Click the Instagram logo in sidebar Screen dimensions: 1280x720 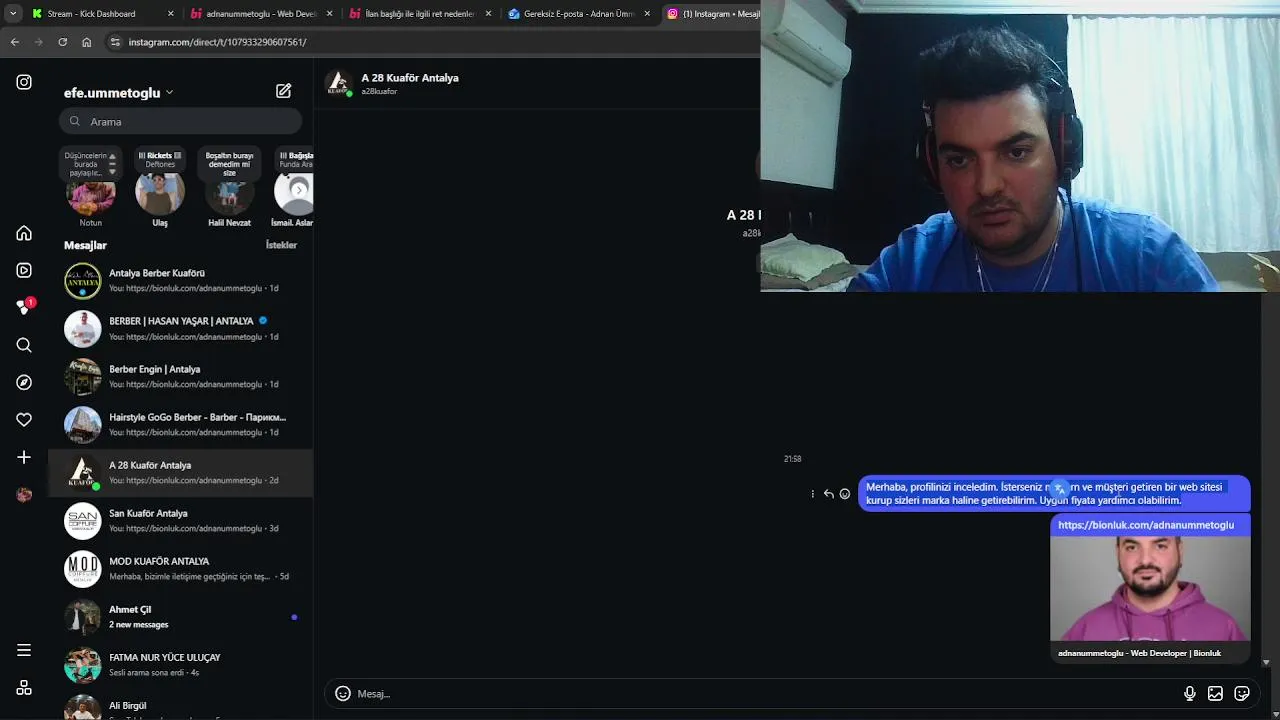[24, 82]
